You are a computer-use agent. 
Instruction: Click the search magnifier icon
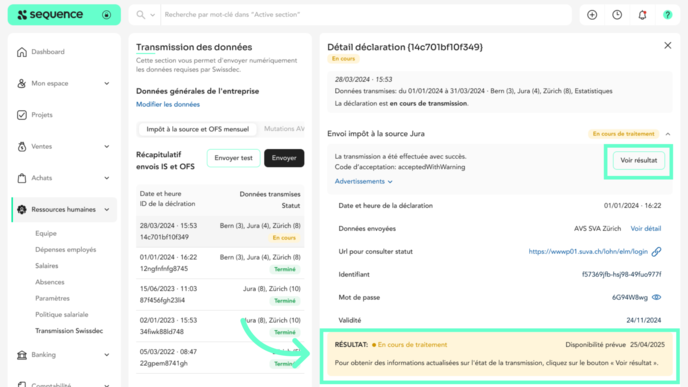[x=140, y=15]
